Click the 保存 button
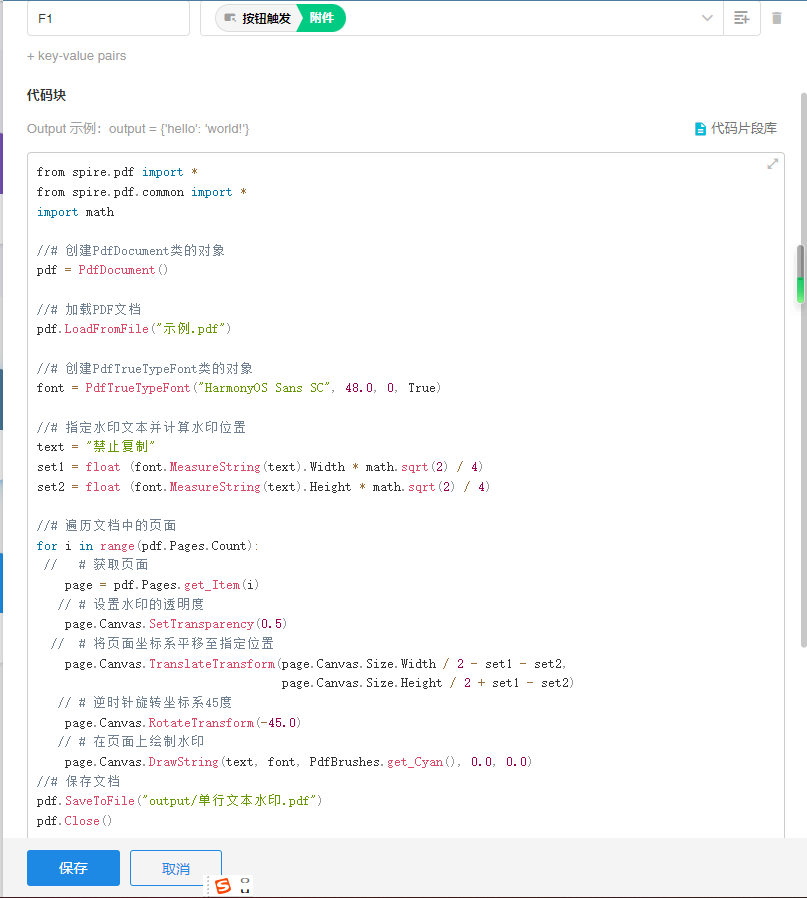Viewport: 807px width, 898px height. click(73, 868)
